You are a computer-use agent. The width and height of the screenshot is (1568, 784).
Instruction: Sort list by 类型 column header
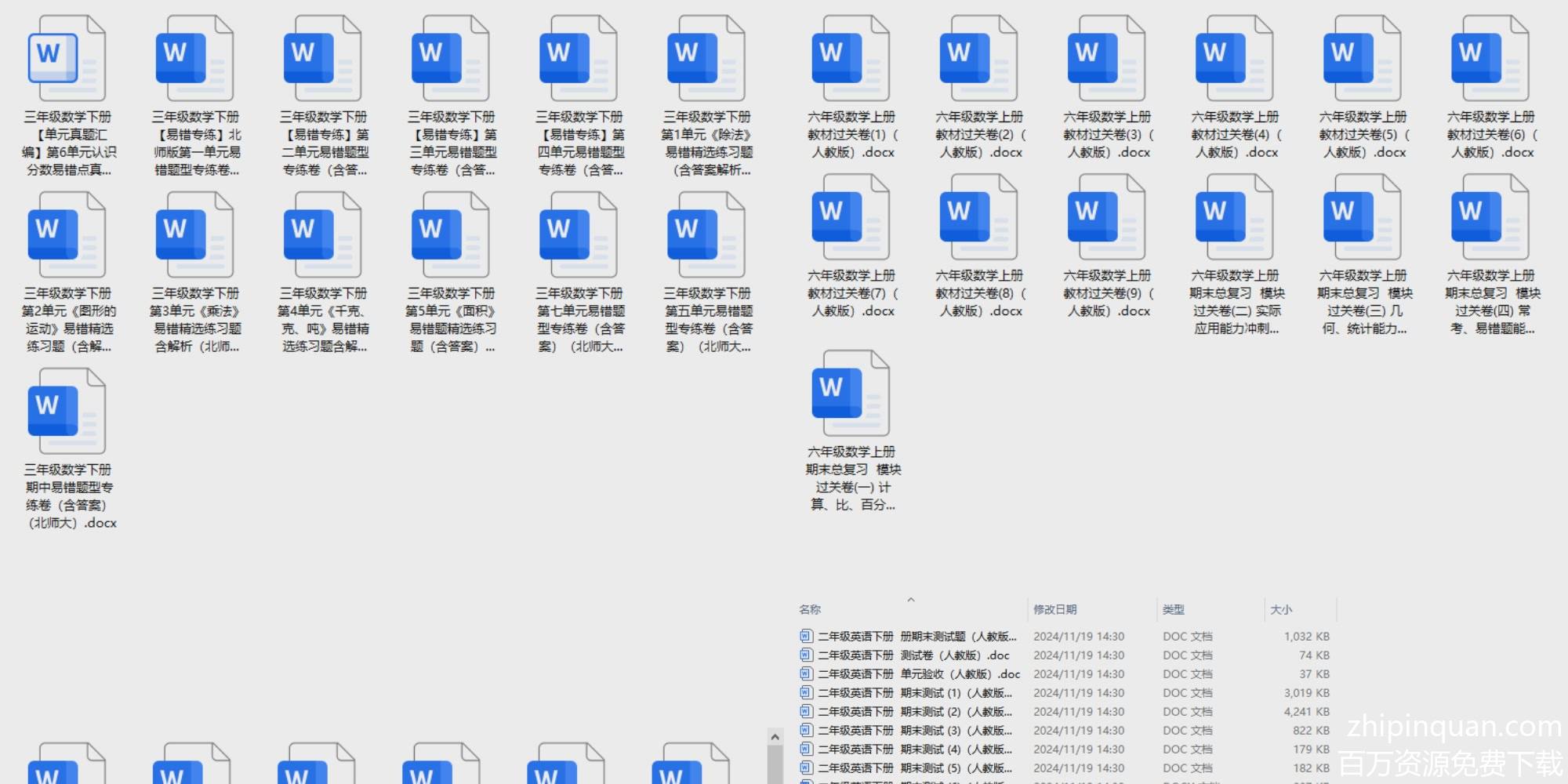(x=1173, y=609)
